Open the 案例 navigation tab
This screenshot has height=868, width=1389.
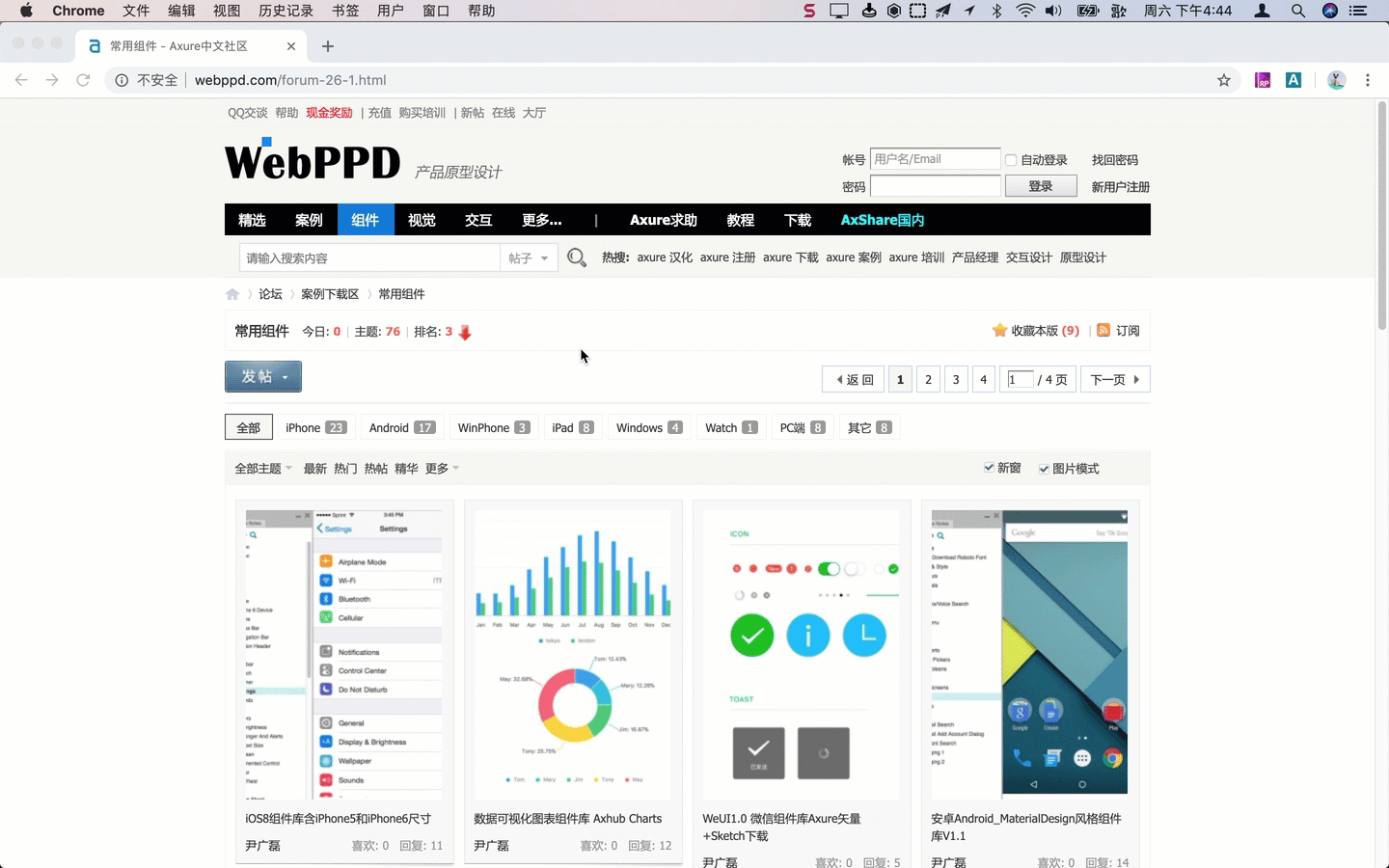click(x=309, y=220)
